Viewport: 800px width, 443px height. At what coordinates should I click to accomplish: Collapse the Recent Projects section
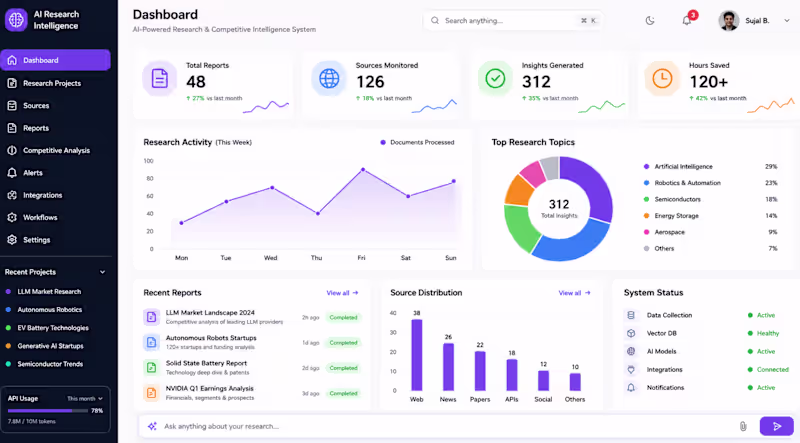click(x=103, y=272)
